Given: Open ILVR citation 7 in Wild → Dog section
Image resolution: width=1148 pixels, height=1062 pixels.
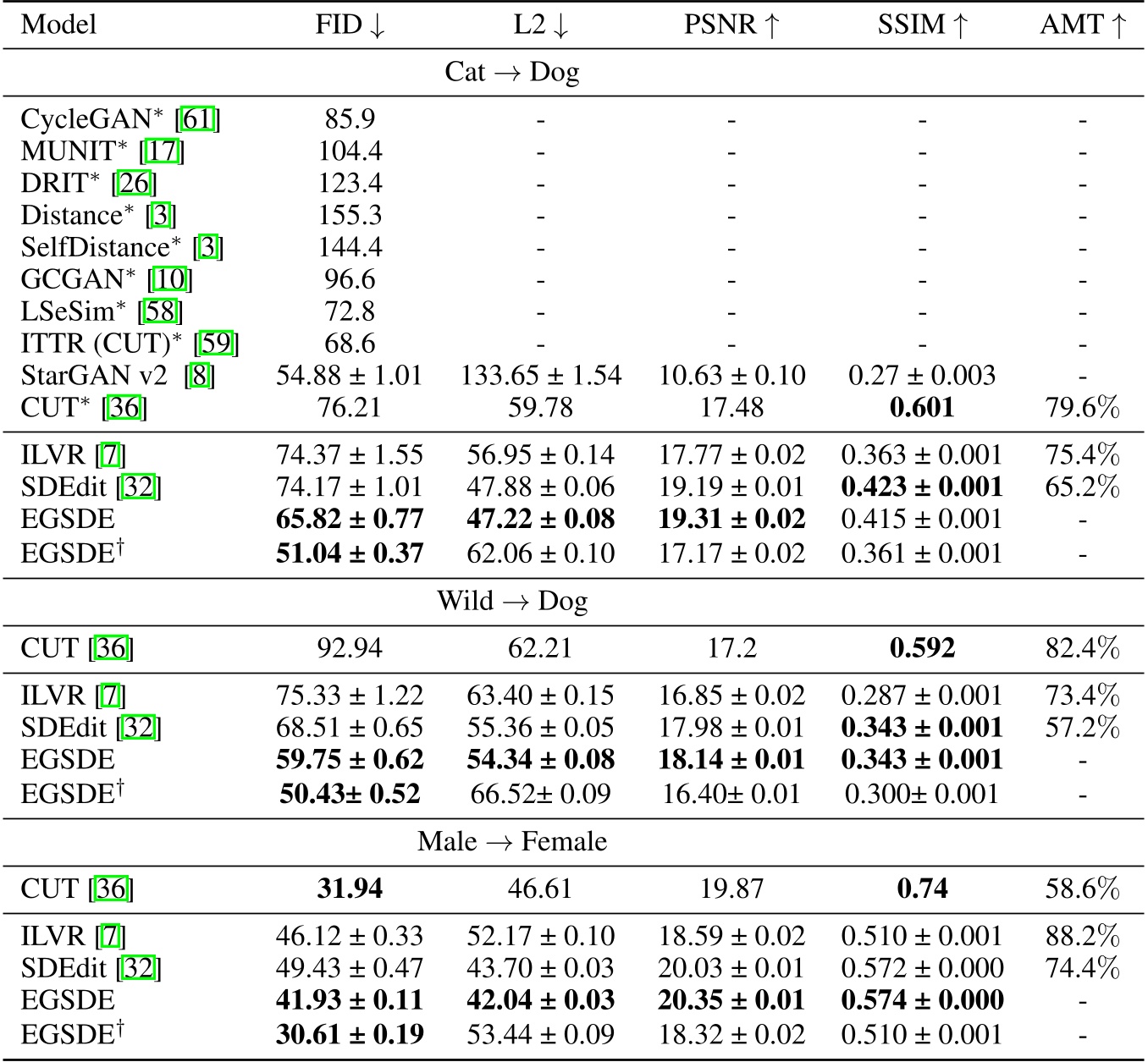Looking at the screenshot, I should 110,696.
